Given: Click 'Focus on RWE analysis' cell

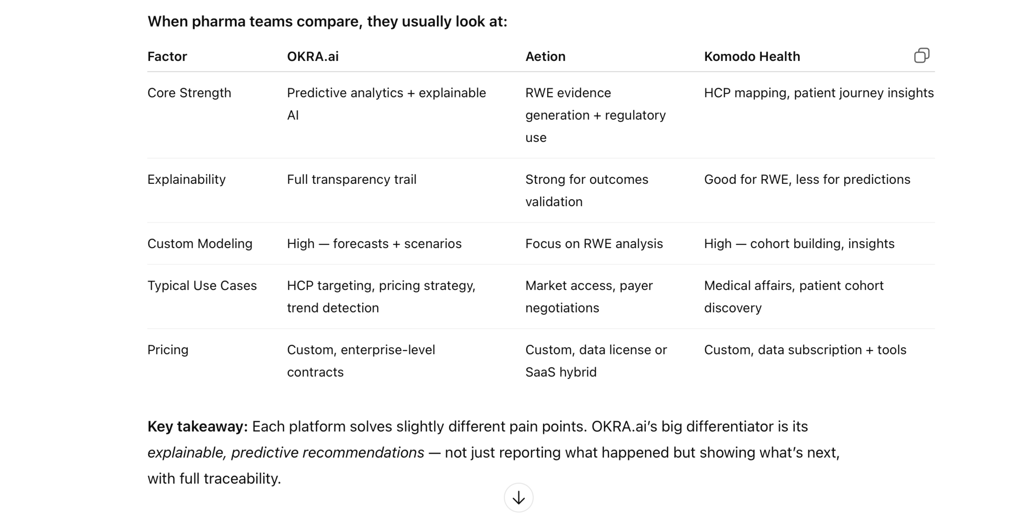Looking at the screenshot, I should pyautogui.click(x=594, y=244).
